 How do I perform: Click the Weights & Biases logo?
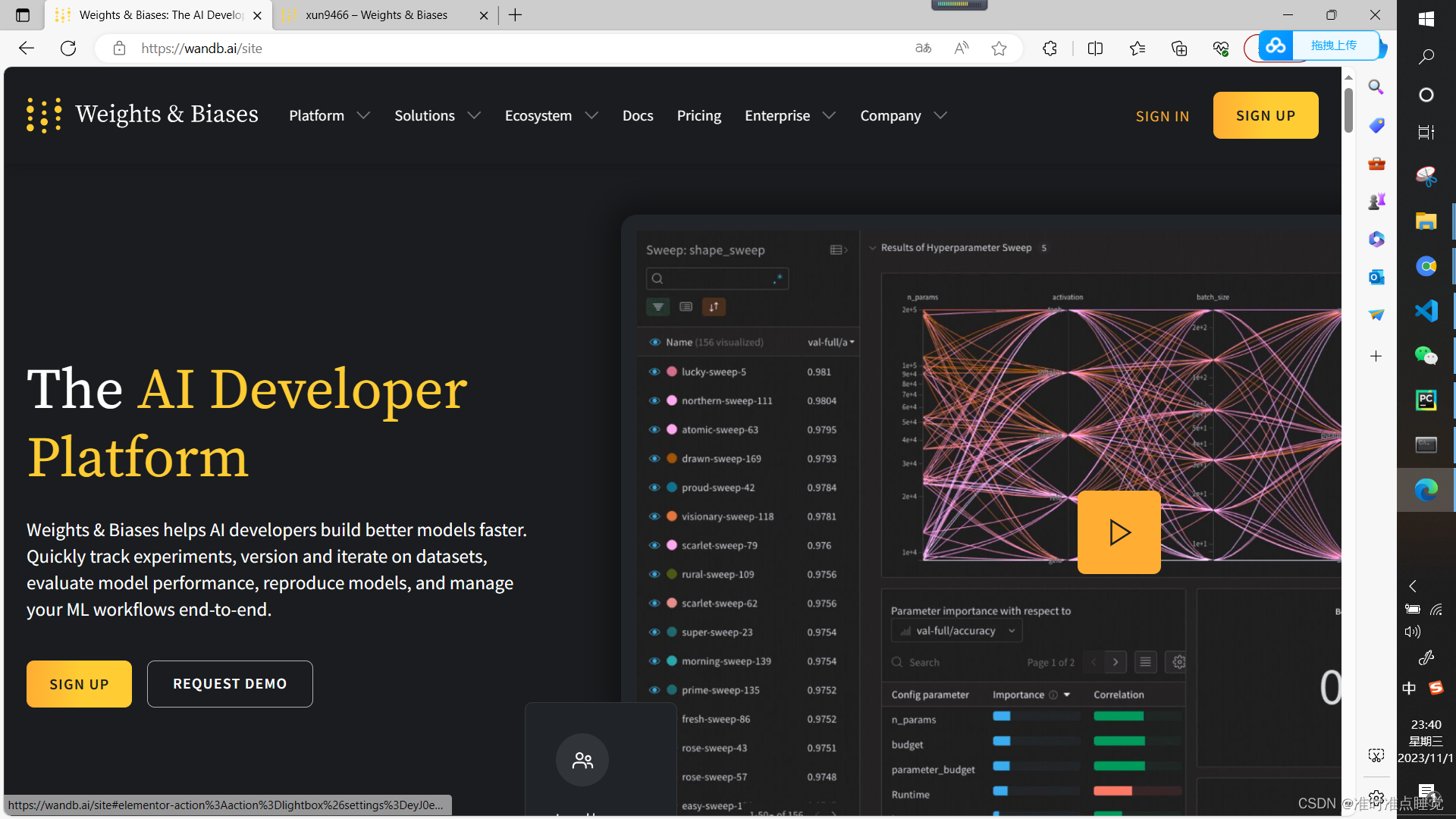click(143, 115)
